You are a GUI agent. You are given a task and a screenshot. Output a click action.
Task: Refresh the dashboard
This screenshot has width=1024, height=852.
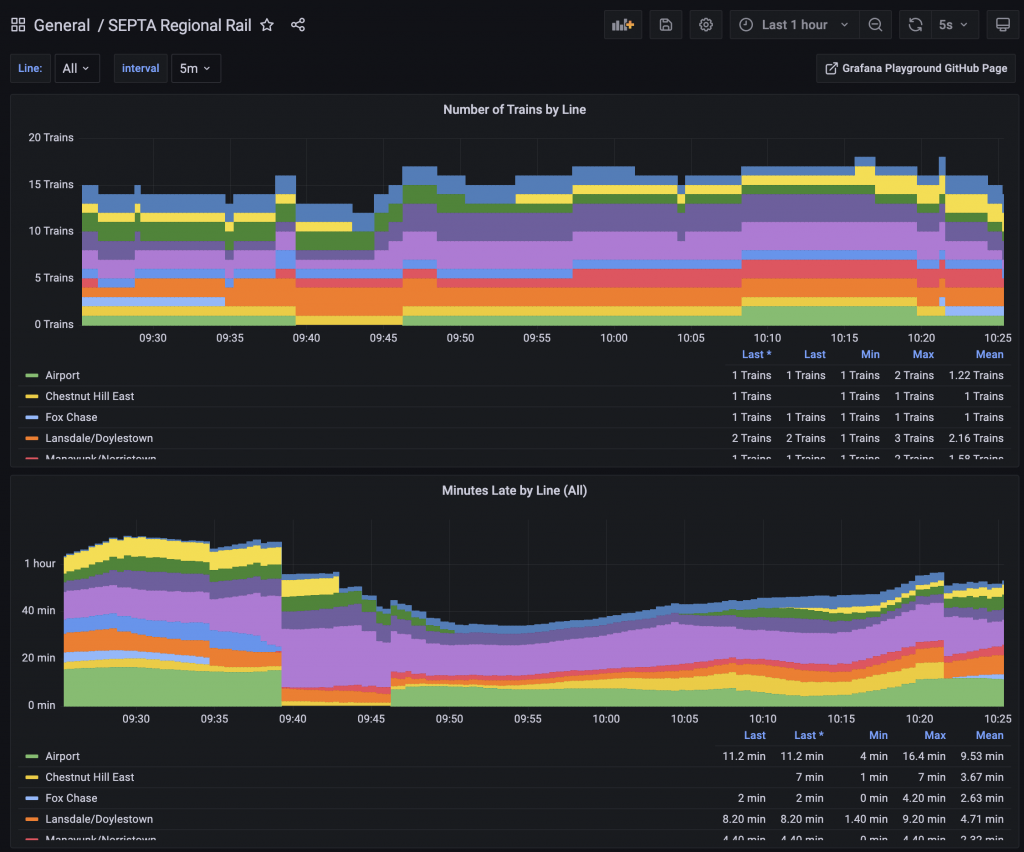(915, 25)
